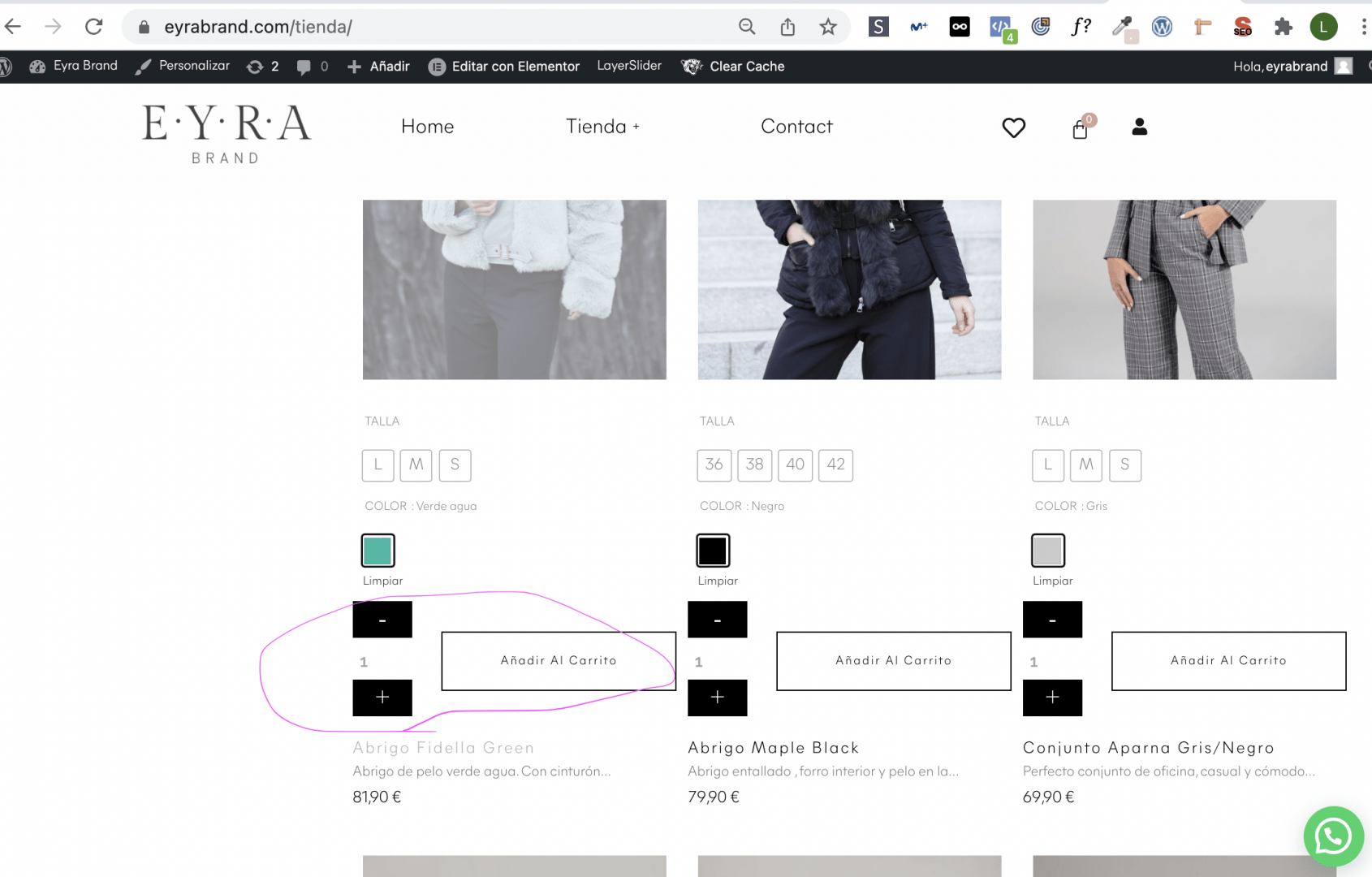
Task: Clear selection under Negro swatch
Action: (718, 581)
